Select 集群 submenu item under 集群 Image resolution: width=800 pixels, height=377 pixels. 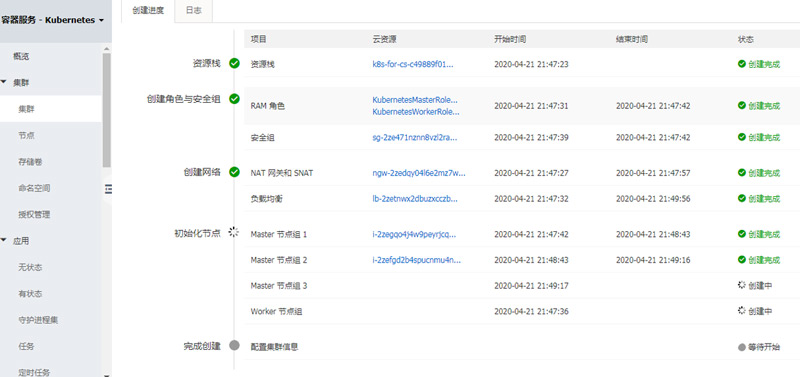(x=27, y=109)
